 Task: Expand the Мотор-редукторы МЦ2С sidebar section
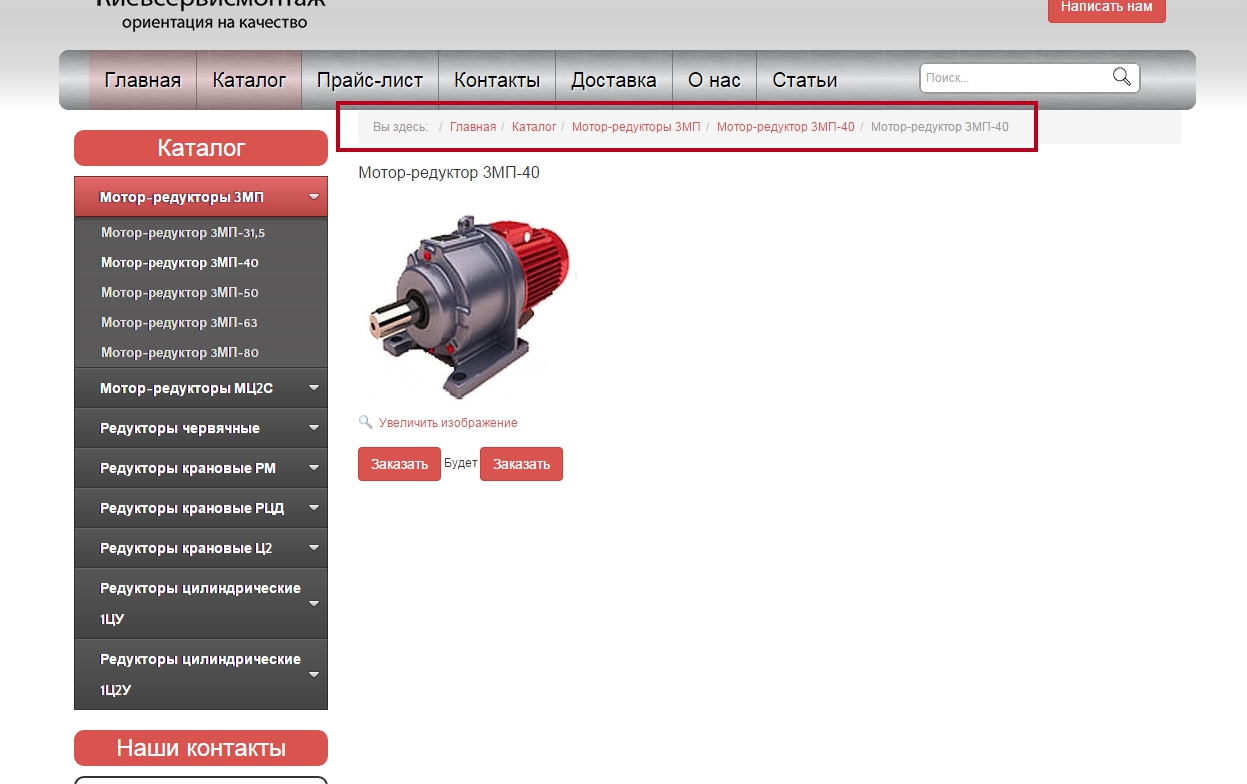(314, 388)
